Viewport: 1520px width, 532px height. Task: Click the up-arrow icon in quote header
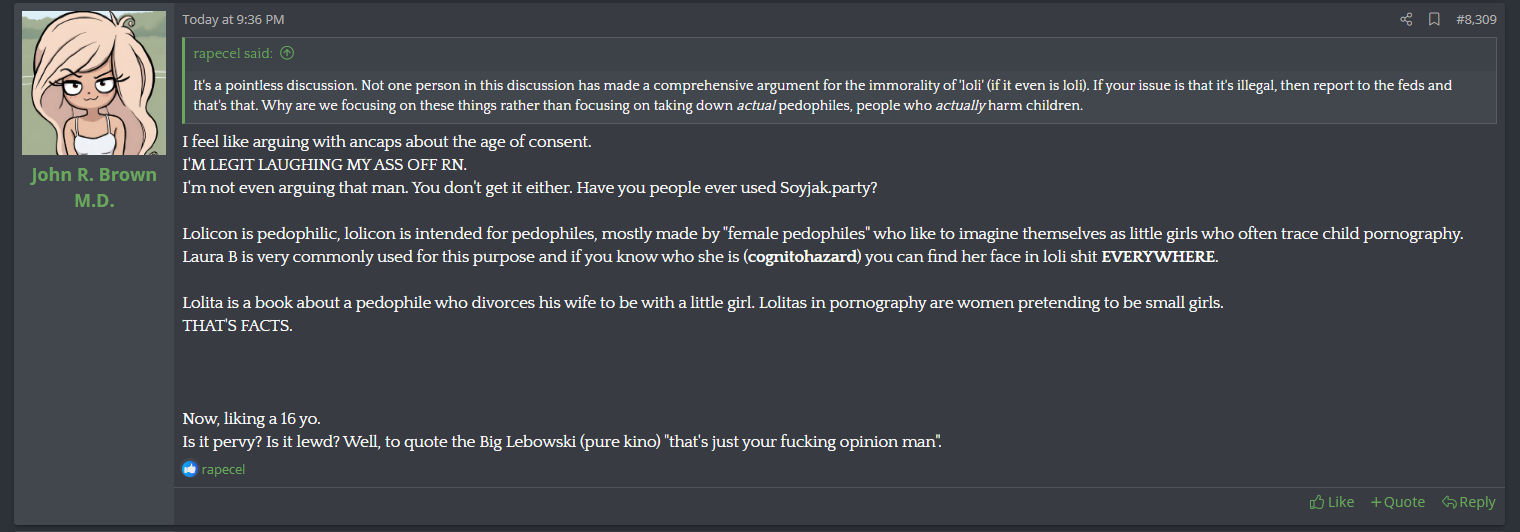287,53
